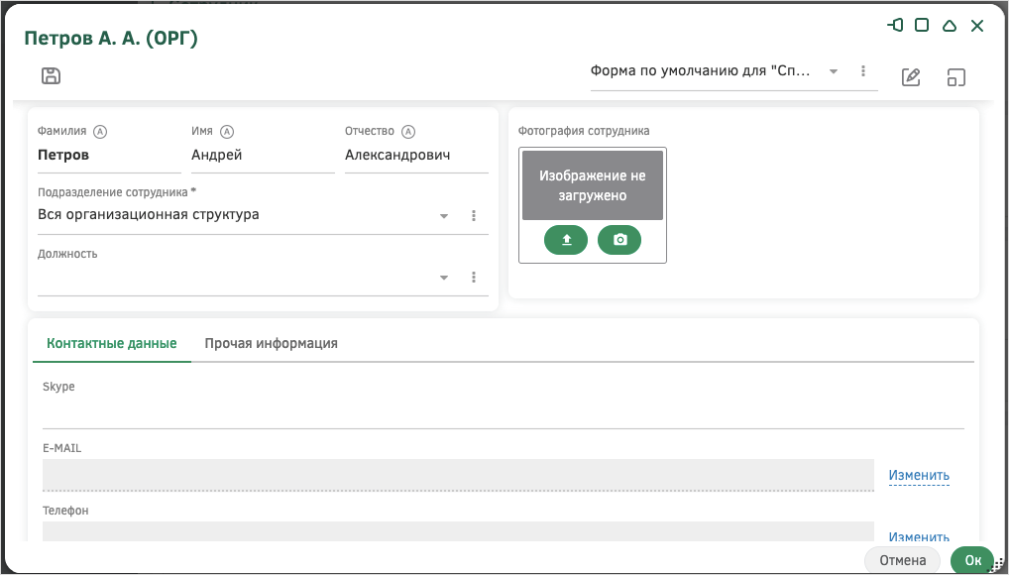Click the Изображение не загружено placeholder
The image size is (1009, 575).
[592, 185]
